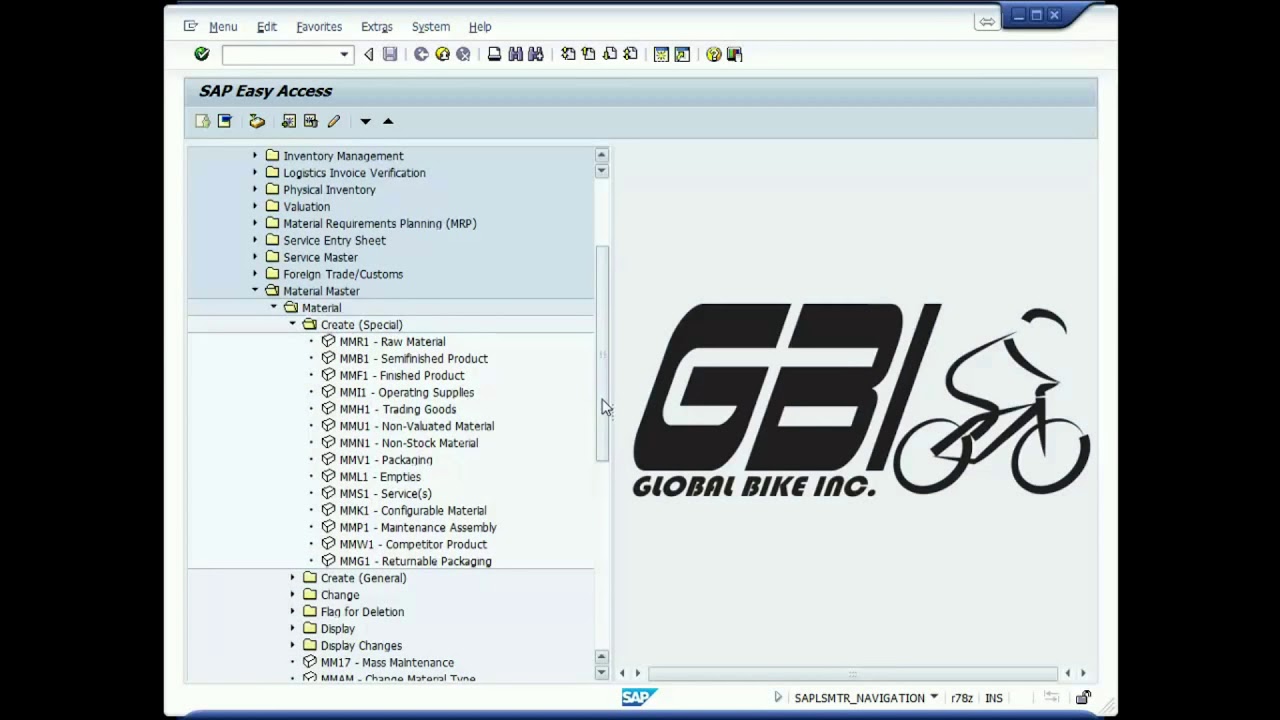
Task: Click the Find binoculars icon
Action: (515, 54)
